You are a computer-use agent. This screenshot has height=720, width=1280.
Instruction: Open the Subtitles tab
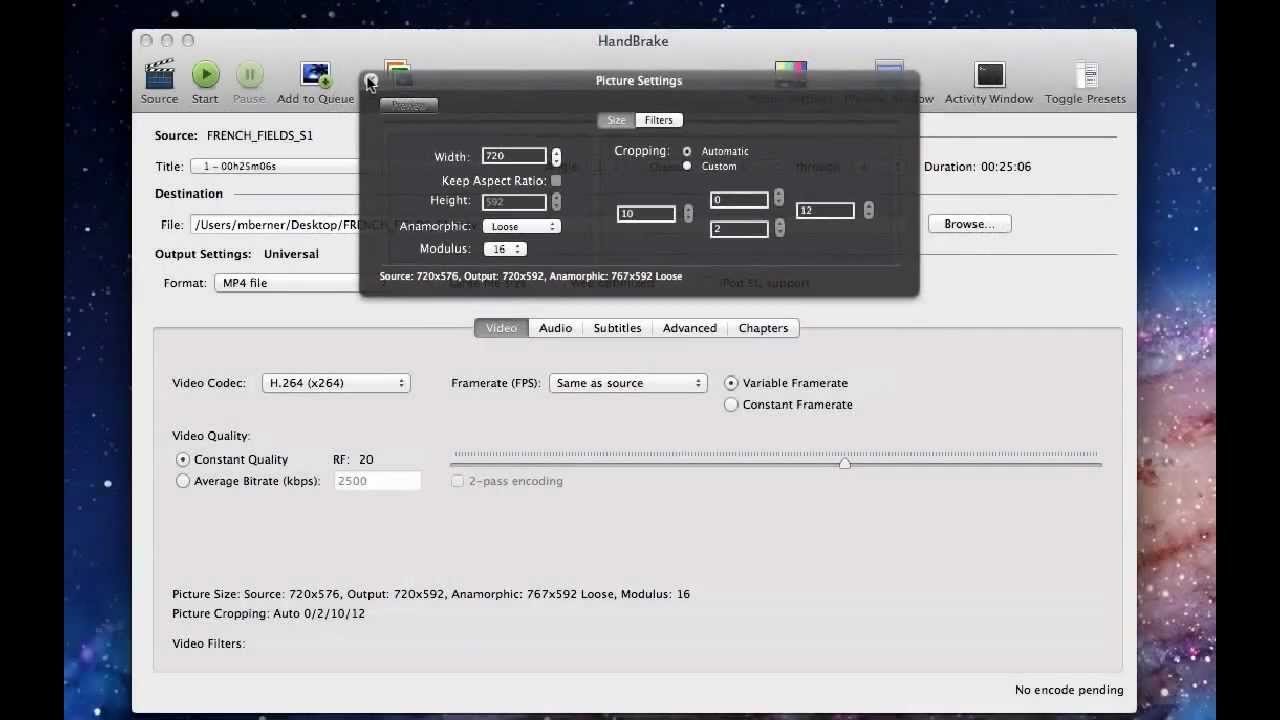click(617, 328)
